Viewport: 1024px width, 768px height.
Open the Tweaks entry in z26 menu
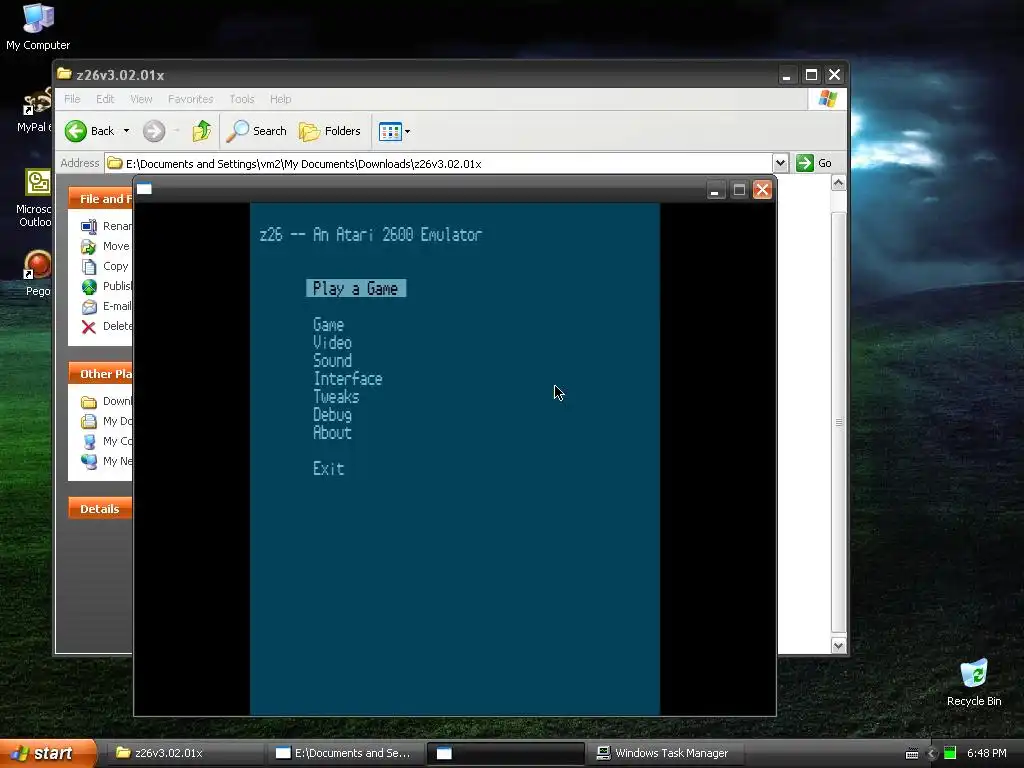[336, 396]
